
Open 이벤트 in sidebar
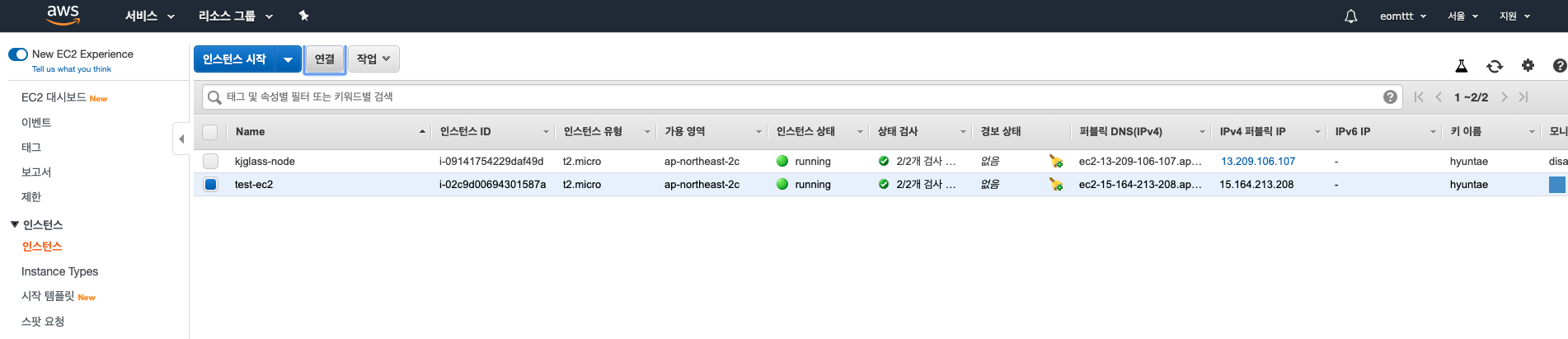click(x=36, y=122)
